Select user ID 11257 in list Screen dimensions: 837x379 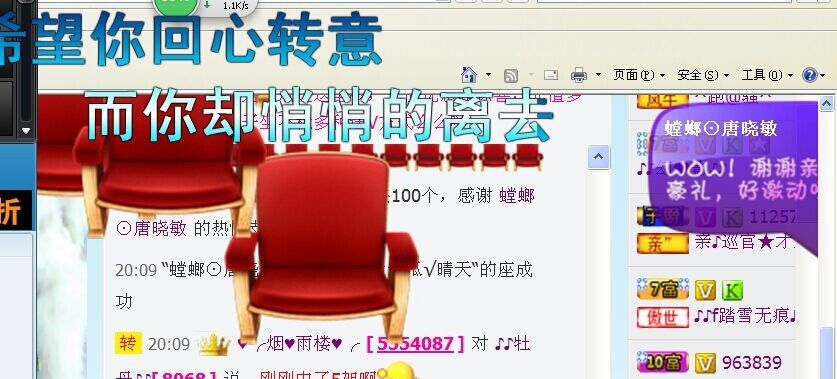(772, 217)
